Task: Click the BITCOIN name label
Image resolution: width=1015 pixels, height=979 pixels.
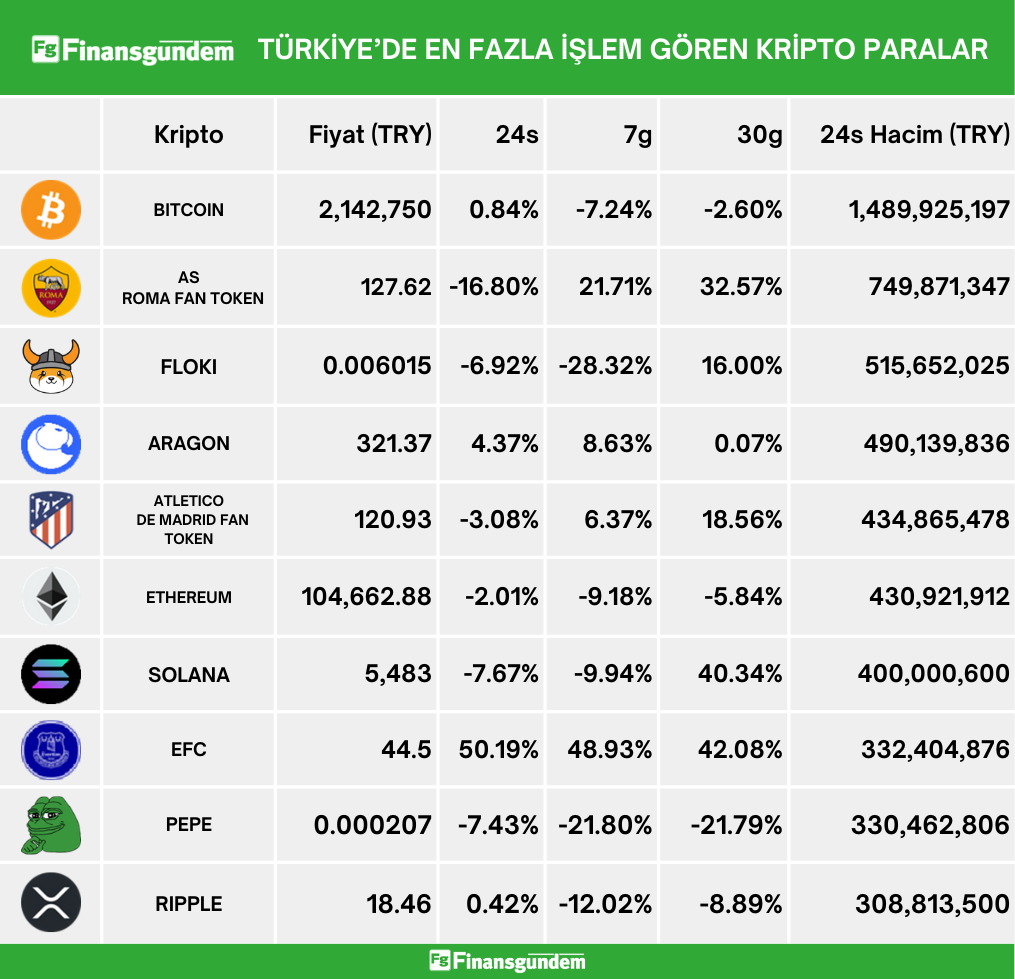Action: tap(189, 211)
